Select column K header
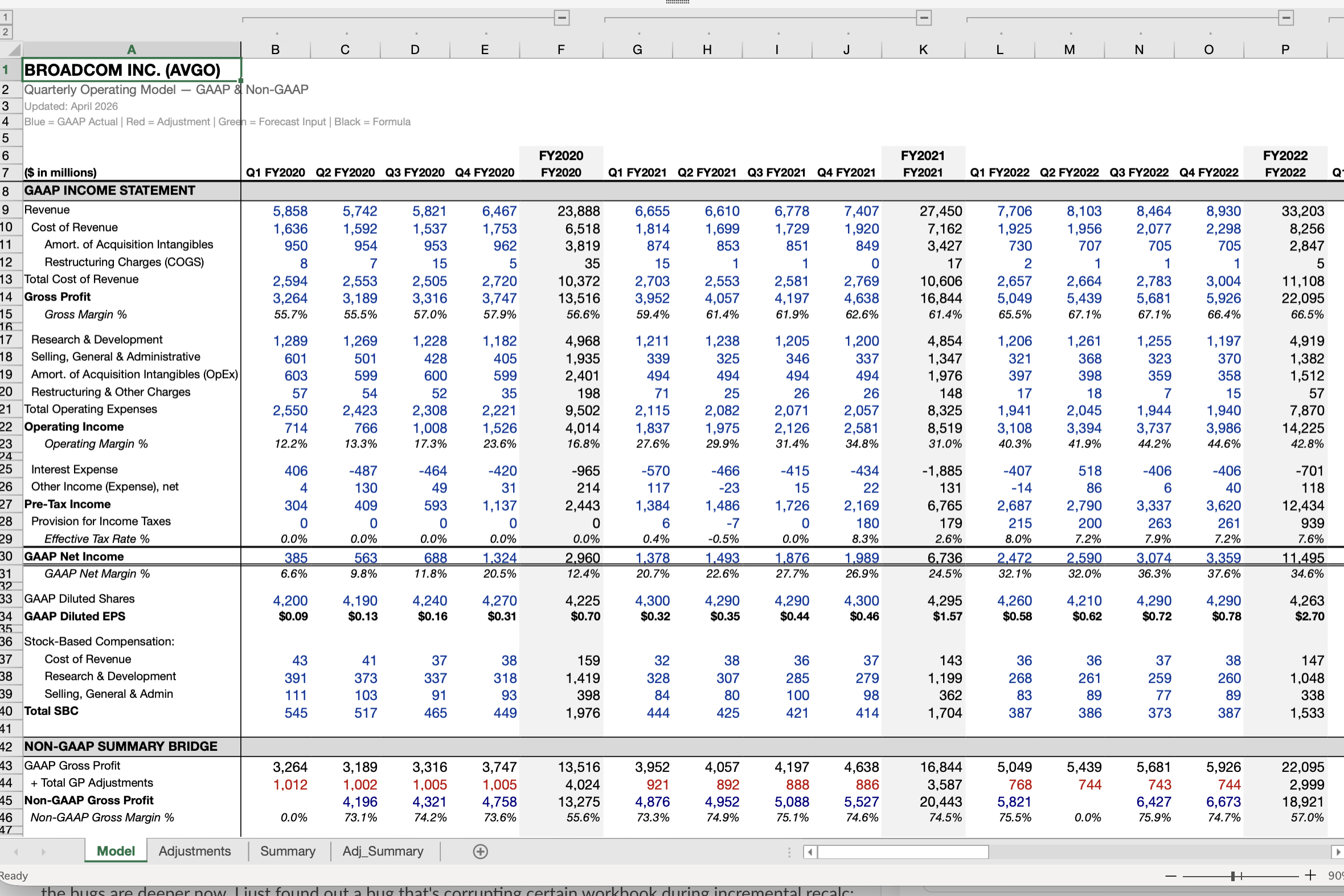 [x=923, y=50]
